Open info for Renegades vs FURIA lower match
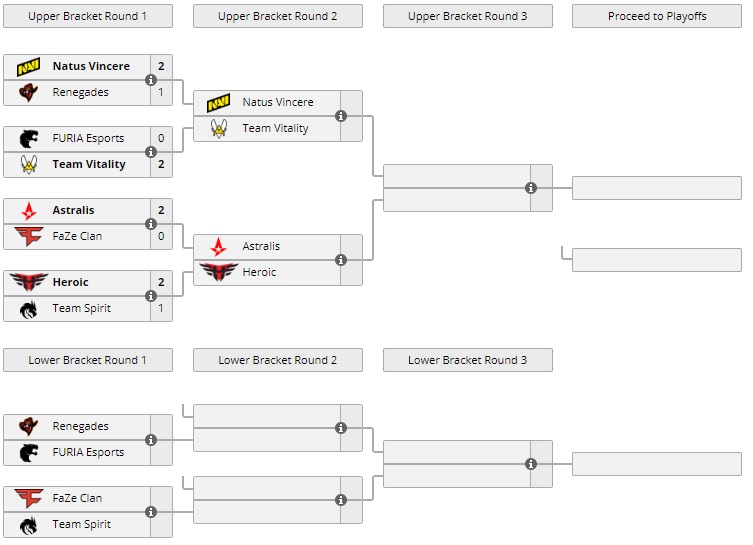 (x=151, y=440)
